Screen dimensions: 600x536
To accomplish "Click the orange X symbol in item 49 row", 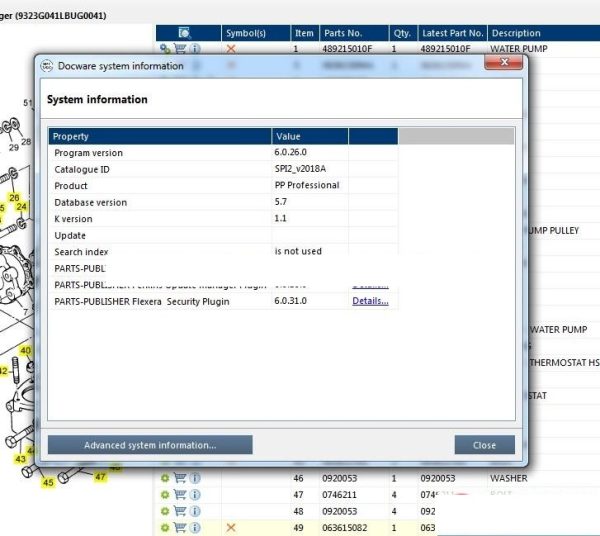I will 231,528.
